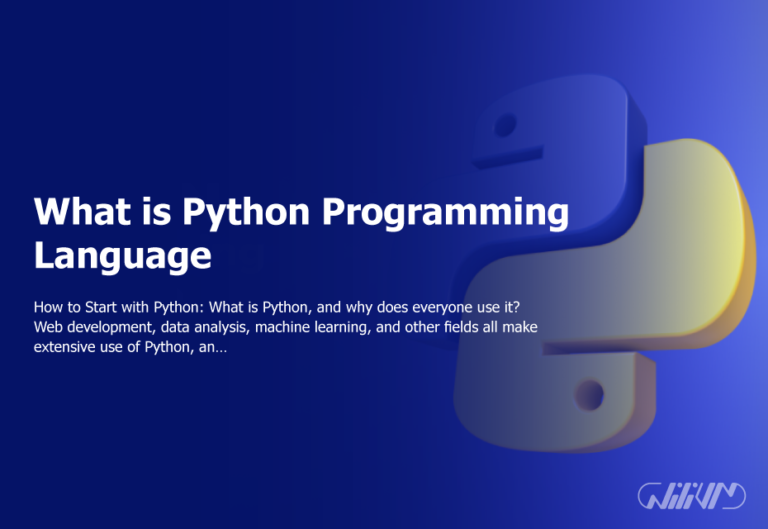Click "How to Start with Python:" text

coord(119,307)
